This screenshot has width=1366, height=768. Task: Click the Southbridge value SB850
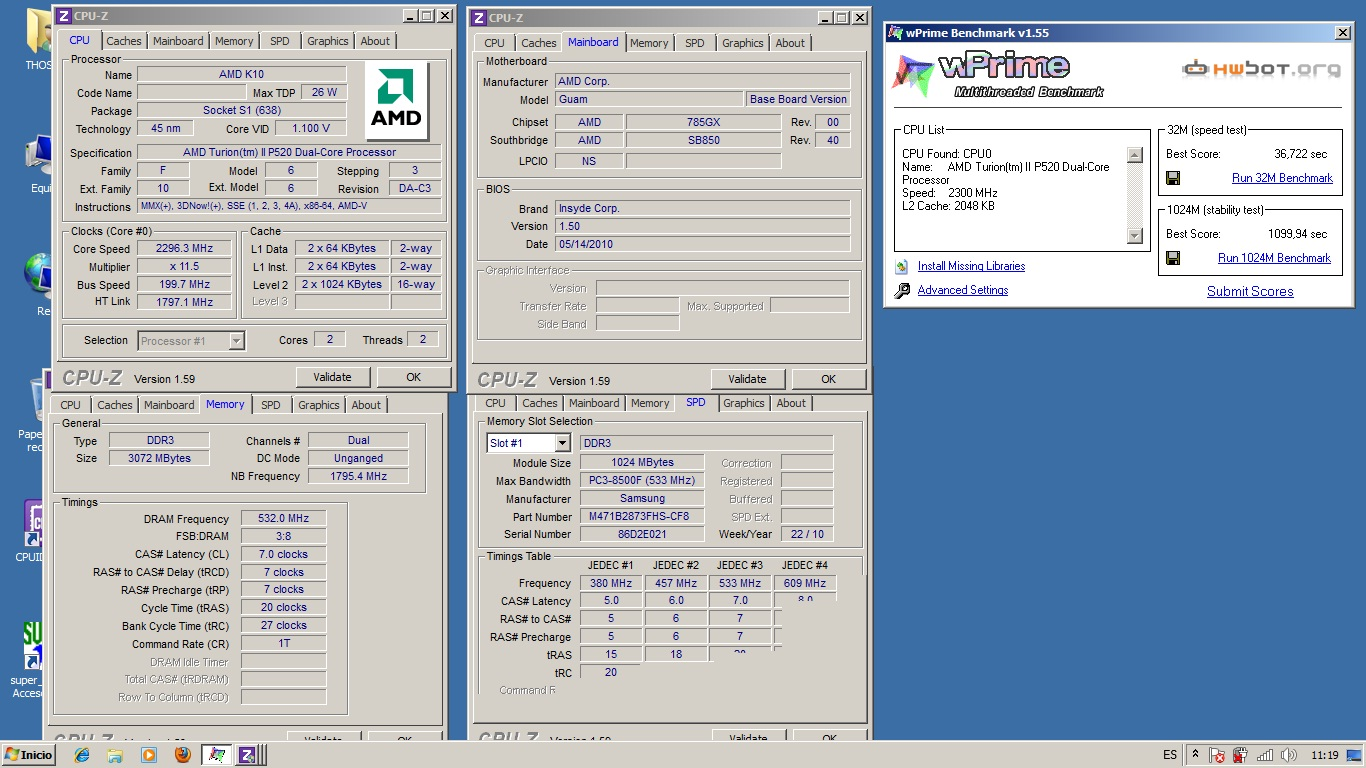click(x=703, y=140)
